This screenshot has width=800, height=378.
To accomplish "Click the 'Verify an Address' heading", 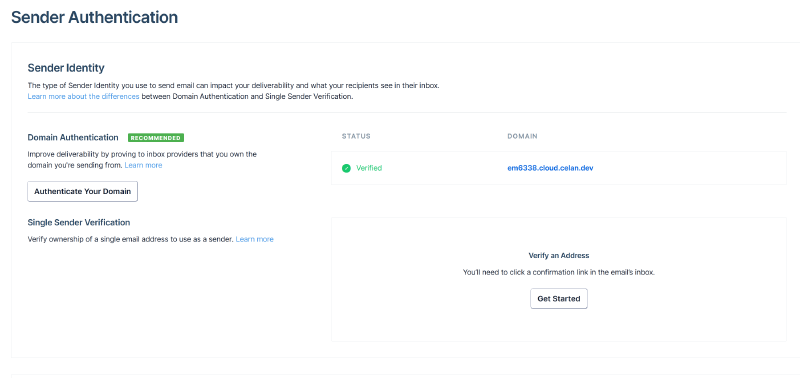I will (559, 255).
